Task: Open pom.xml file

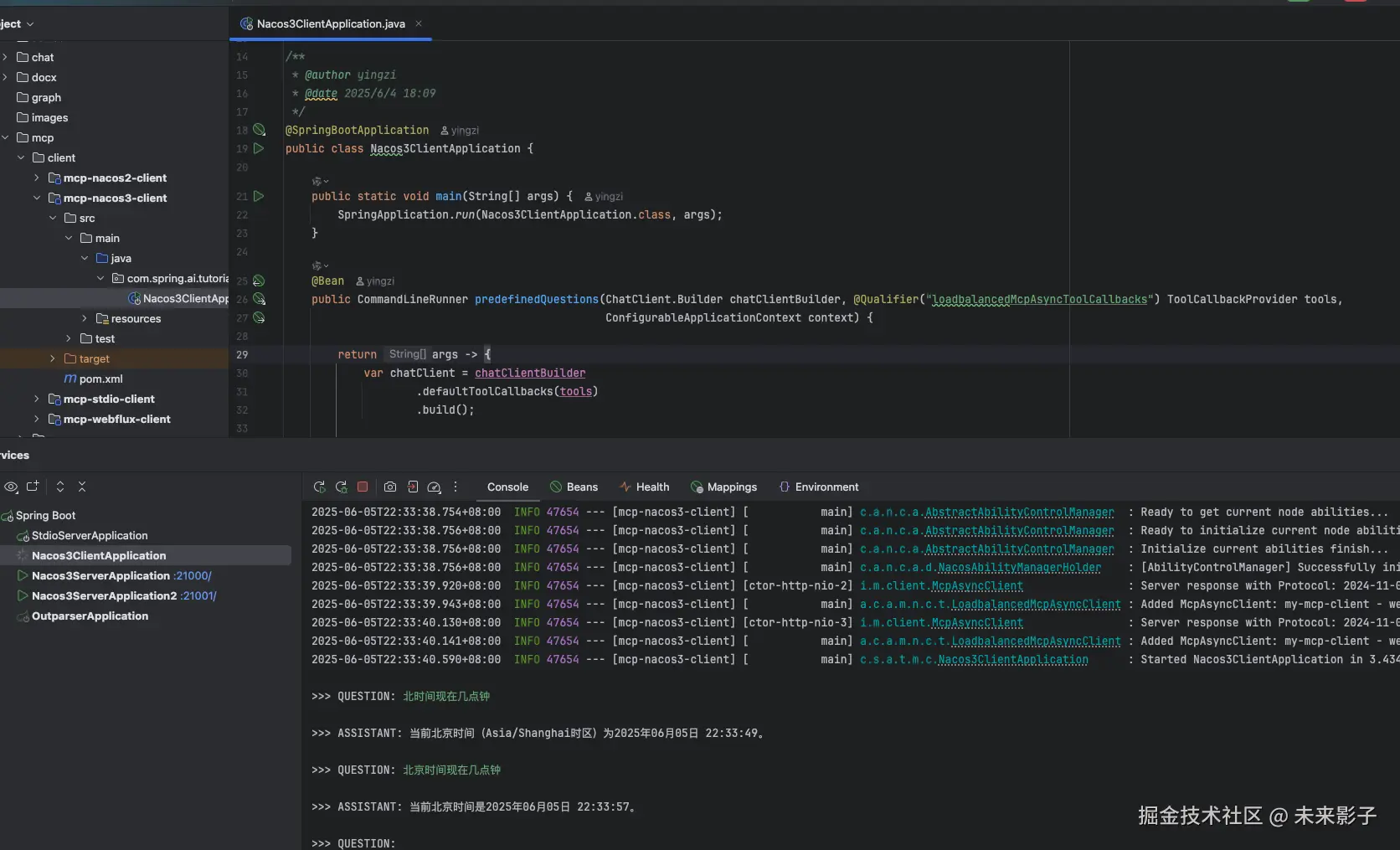Action: point(93,379)
